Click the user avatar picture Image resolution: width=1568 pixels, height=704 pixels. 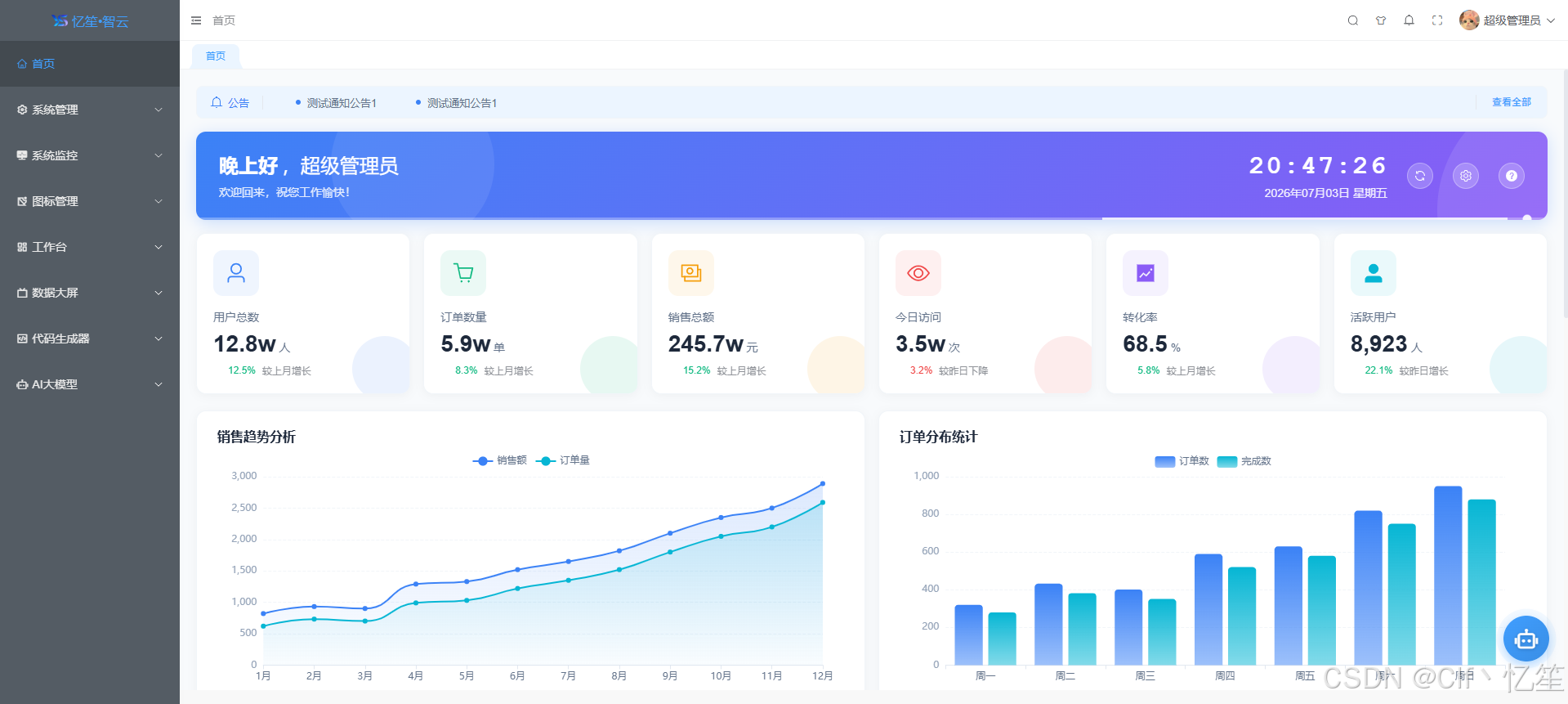click(x=1469, y=20)
